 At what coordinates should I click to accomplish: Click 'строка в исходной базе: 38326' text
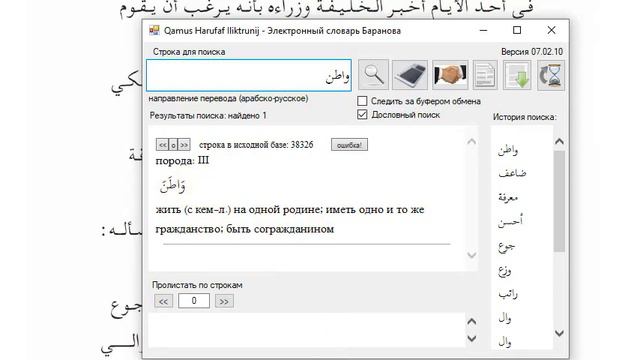coord(256,145)
